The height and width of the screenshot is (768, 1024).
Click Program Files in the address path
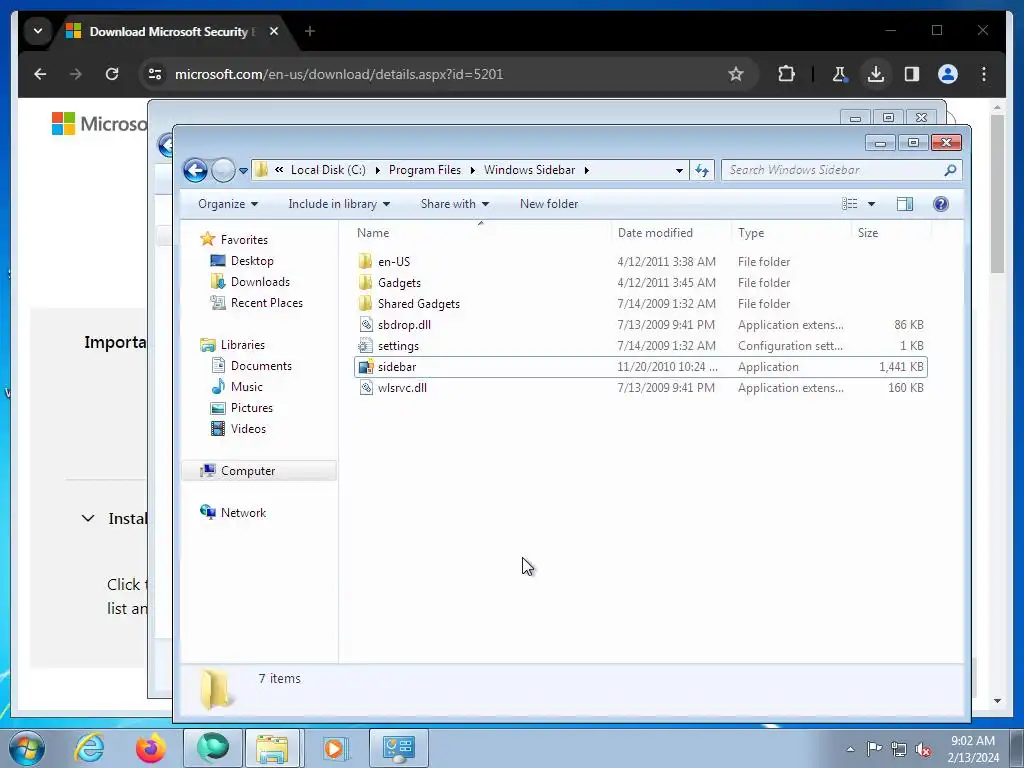424,170
